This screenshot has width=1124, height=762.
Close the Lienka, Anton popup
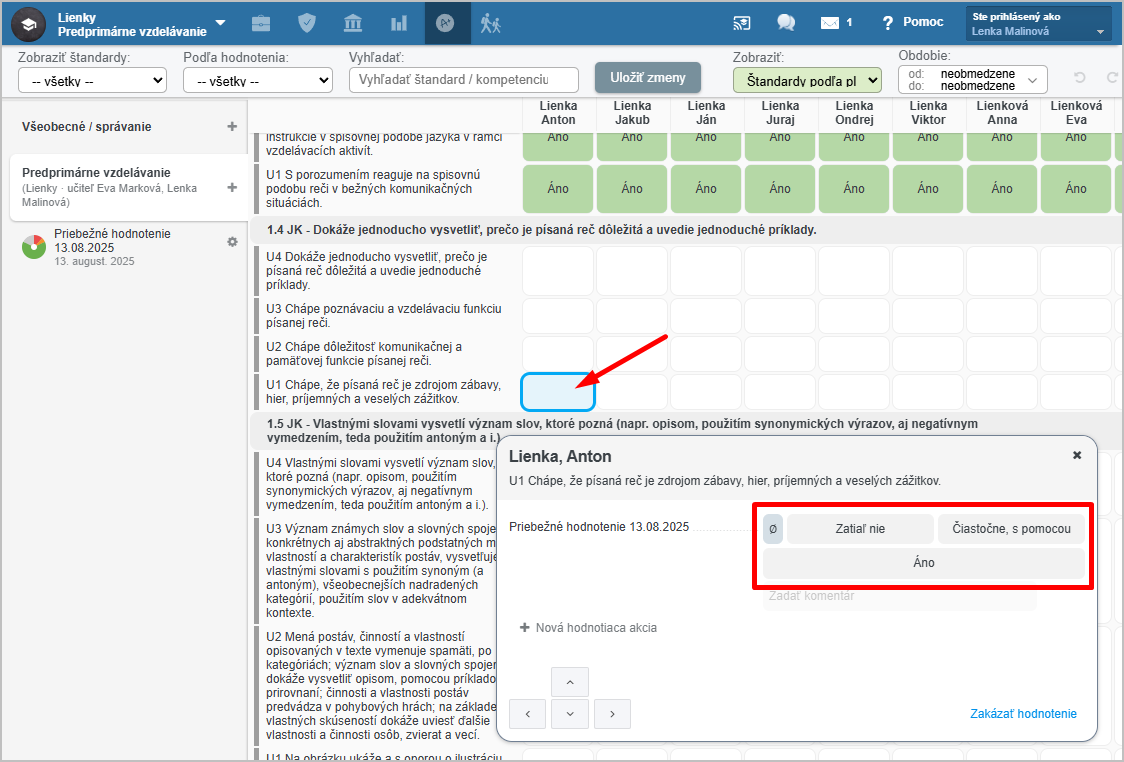tap(1077, 455)
